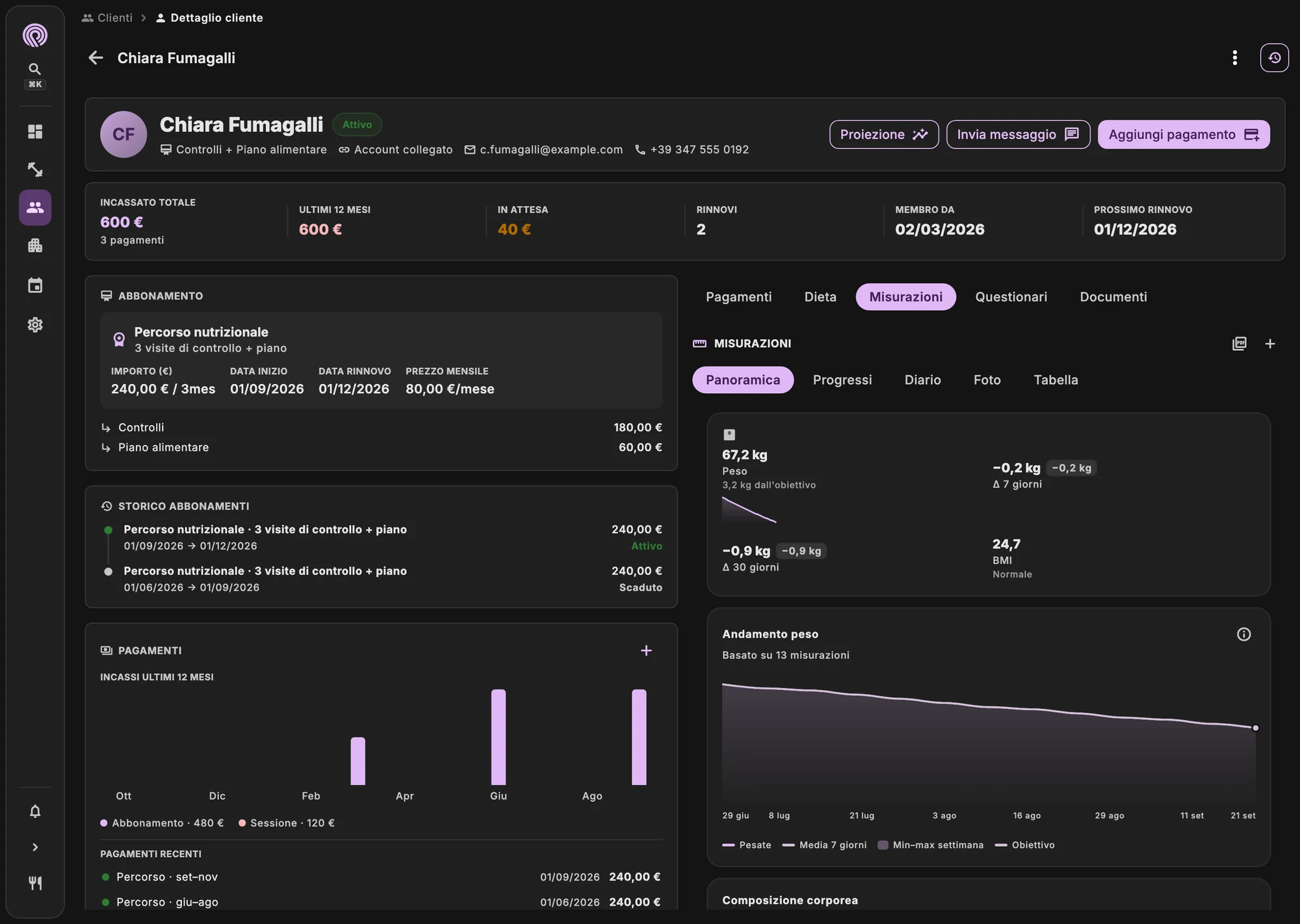1300x924 pixels.
Task: Show info for Andamento peso chart
Action: [1243, 634]
